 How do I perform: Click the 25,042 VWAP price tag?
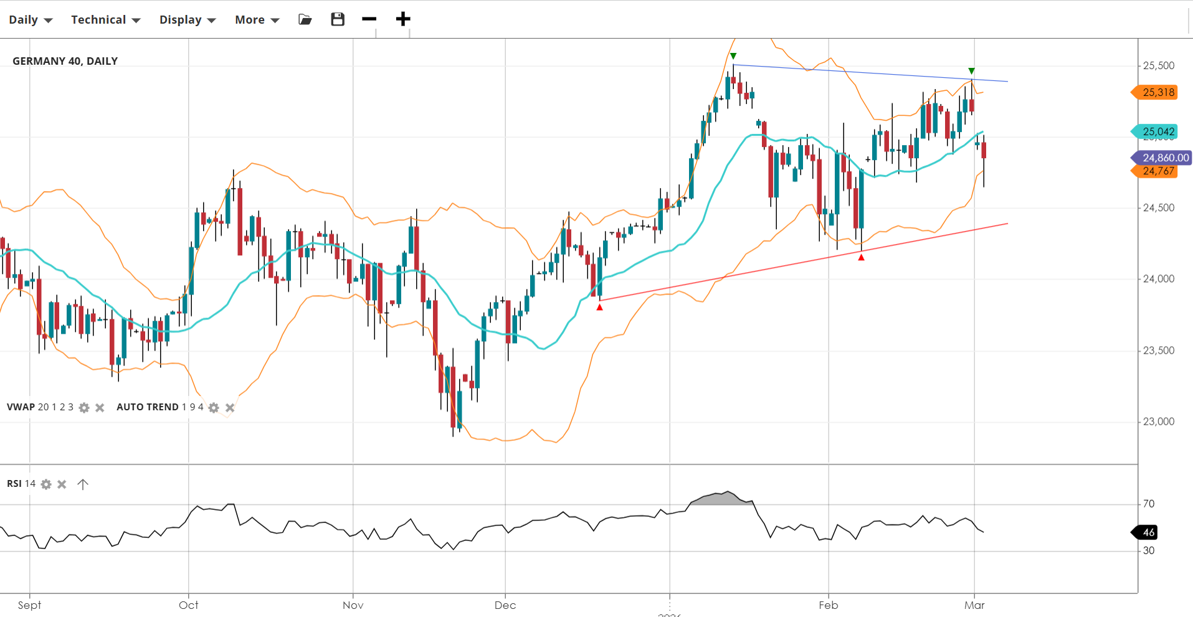1157,132
